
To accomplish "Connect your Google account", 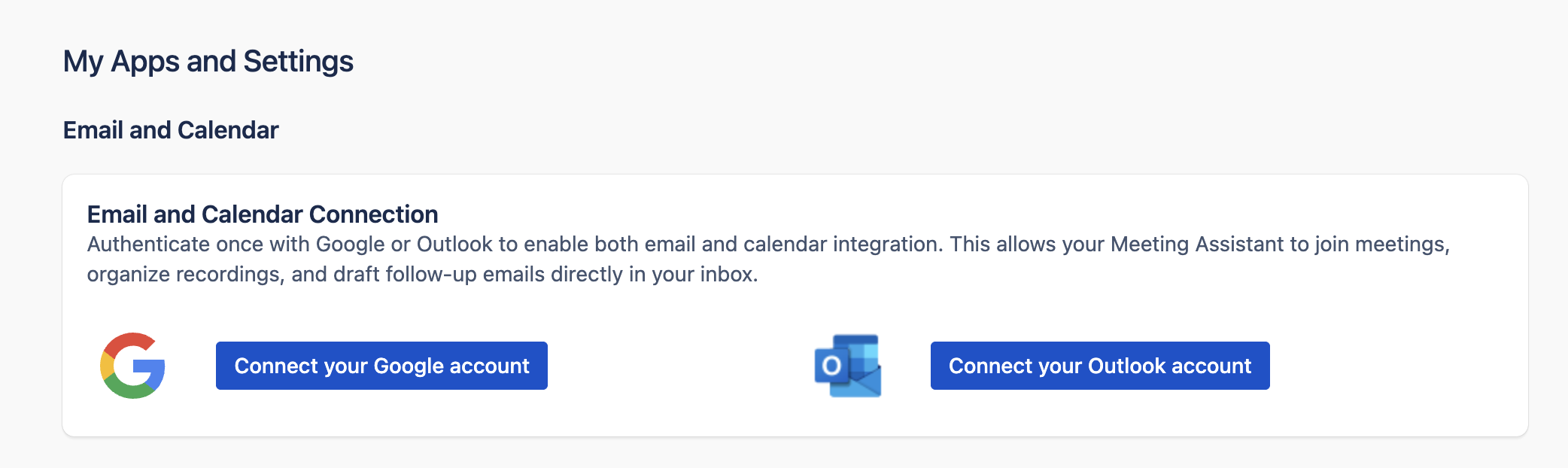I will tap(381, 366).
